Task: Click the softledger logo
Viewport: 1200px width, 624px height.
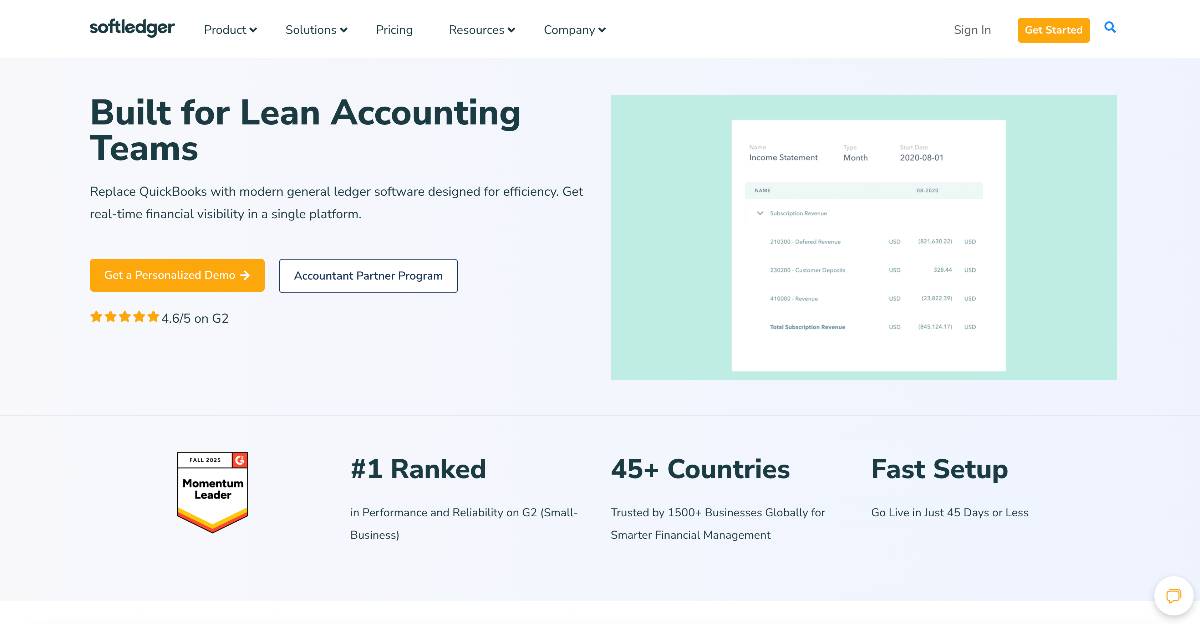Action: click(x=132, y=28)
